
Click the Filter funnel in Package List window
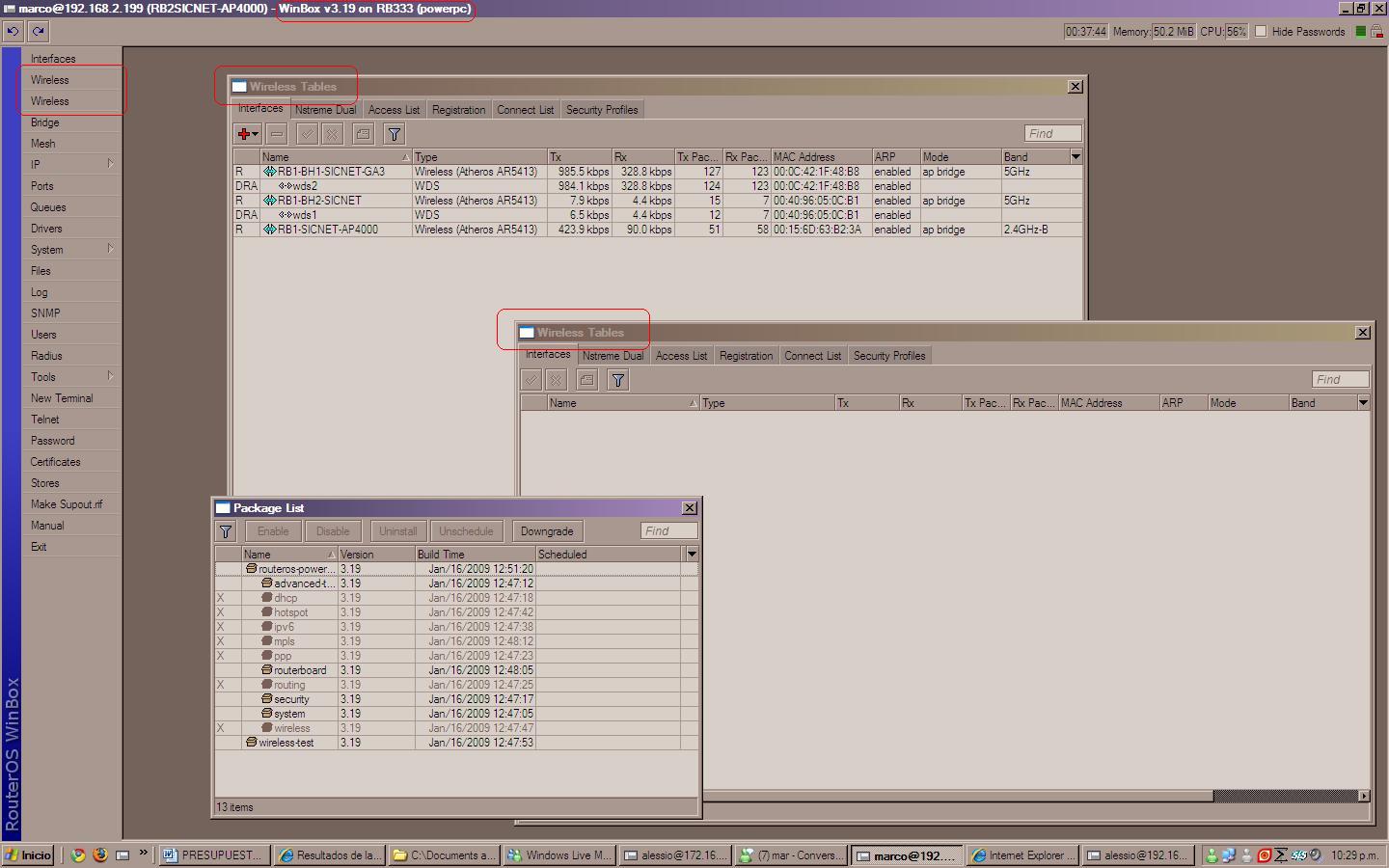tap(226, 531)
